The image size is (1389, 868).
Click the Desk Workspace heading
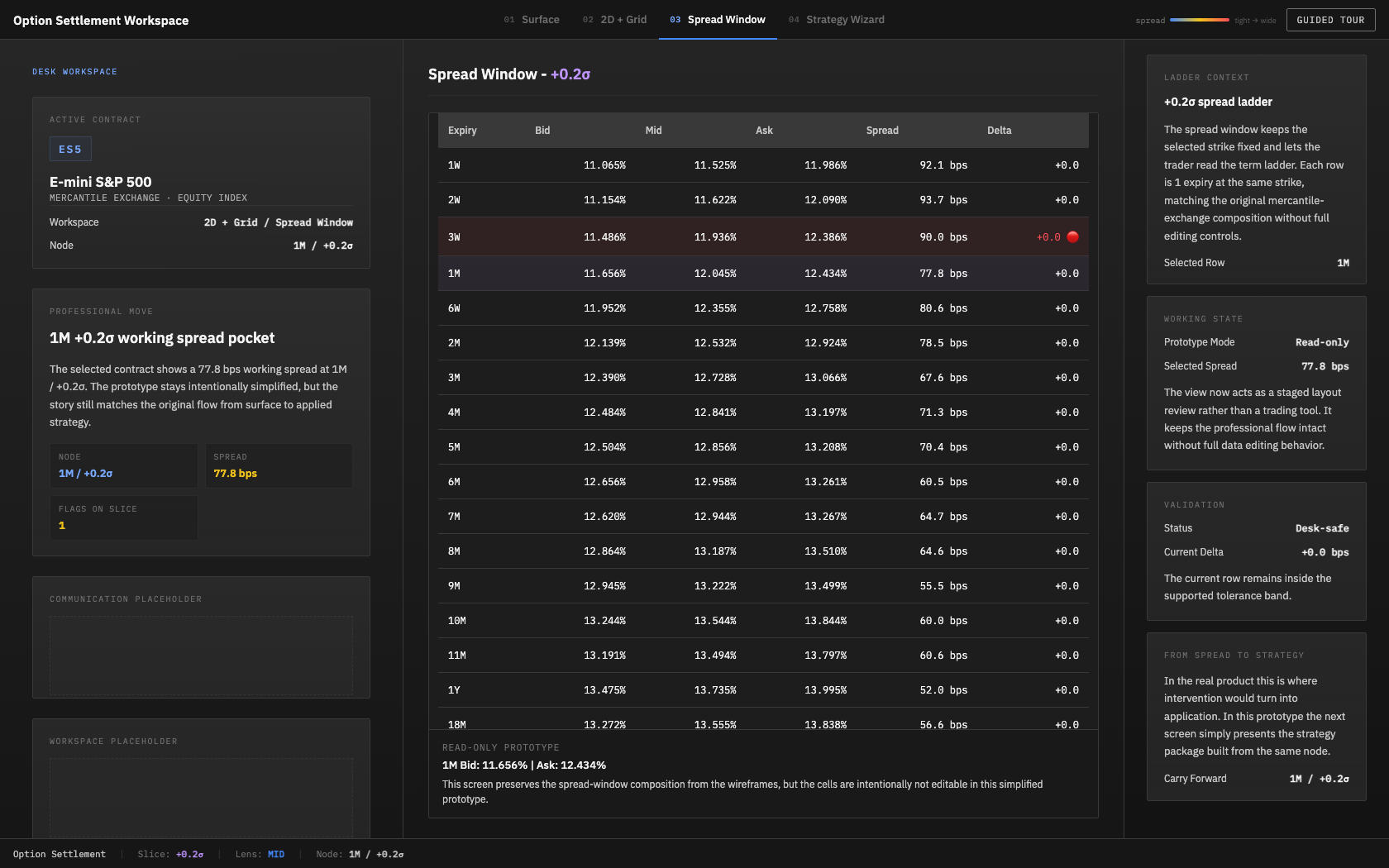[x=74, y=72]
